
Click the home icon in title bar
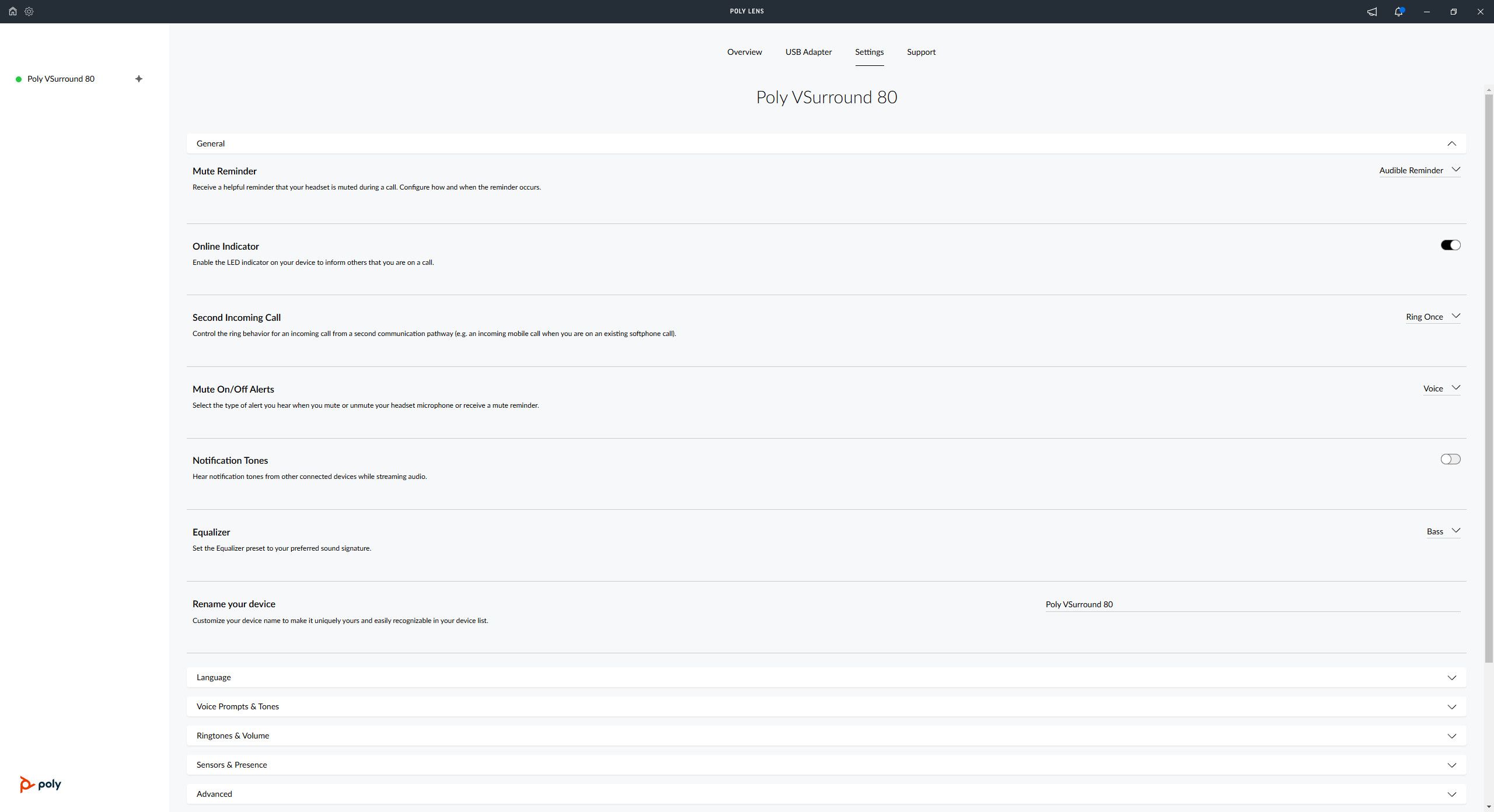click(x=12, y=11)
